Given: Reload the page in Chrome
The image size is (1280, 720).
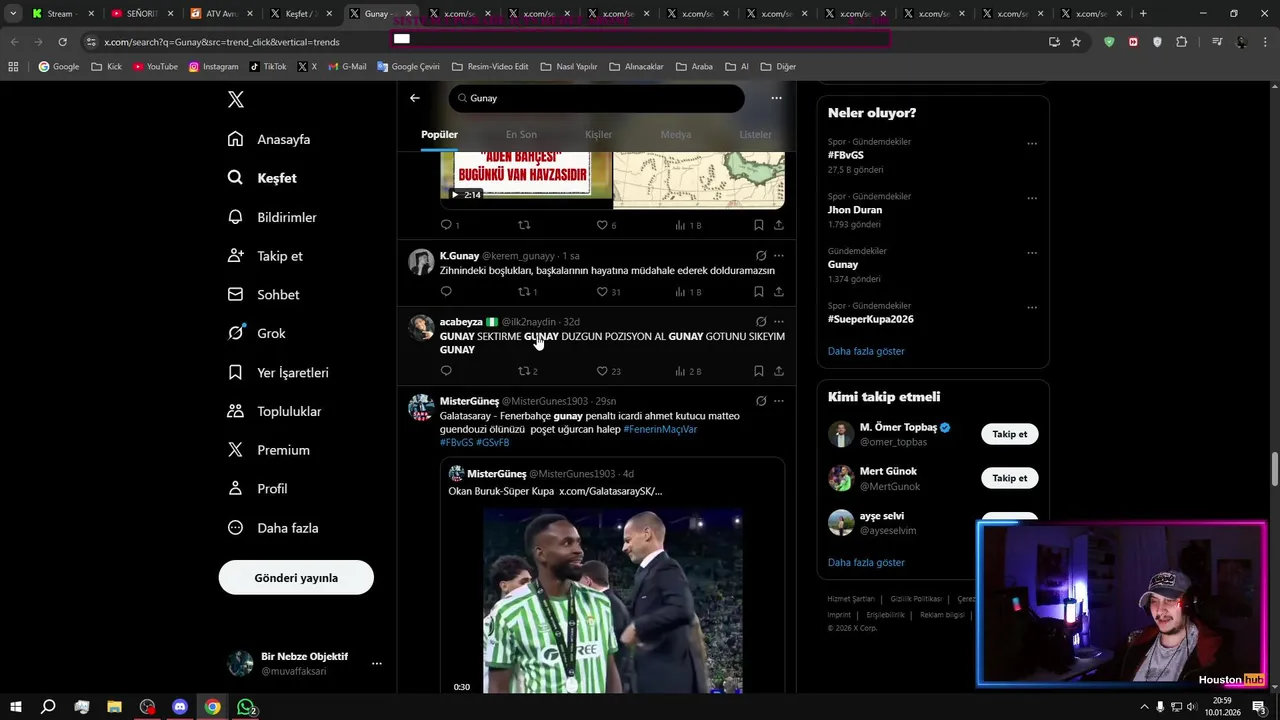Looking at the screenshot, I should (x=62, y=42).
